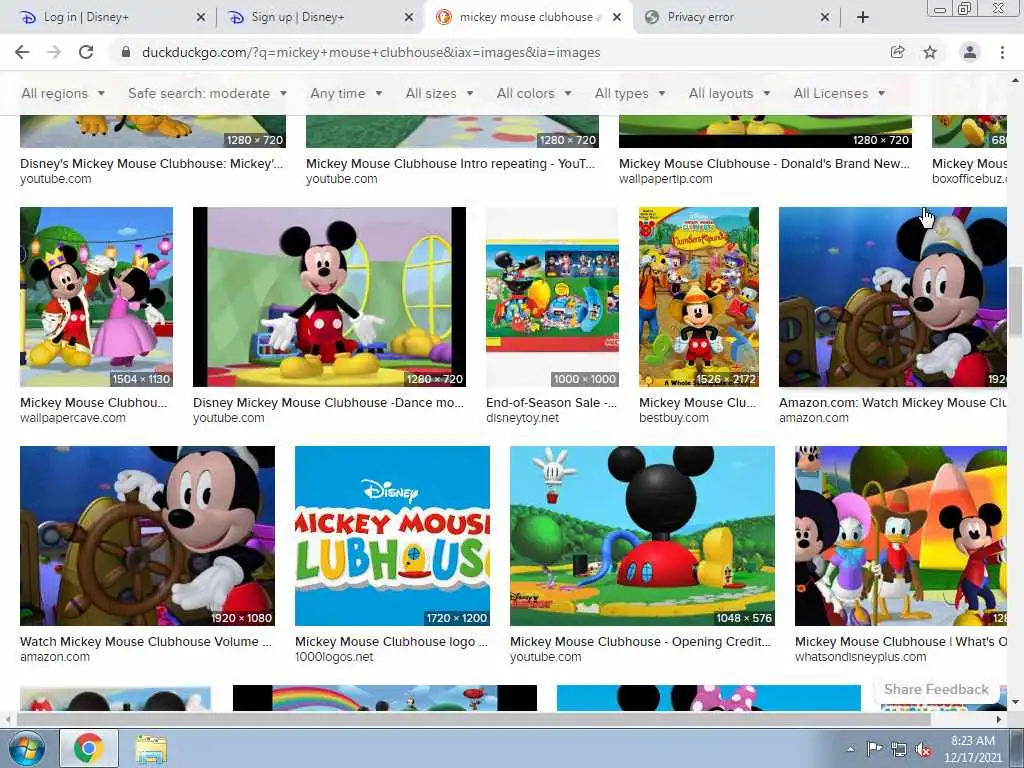Select the mickey mouse clubhouse tab
The image size is (1024, 768).
pyautogui.click(x=528, y=17)
